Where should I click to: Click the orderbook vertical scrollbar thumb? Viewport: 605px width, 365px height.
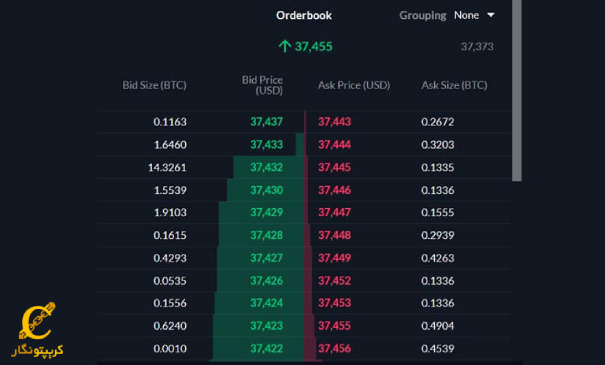pos(517,90)
